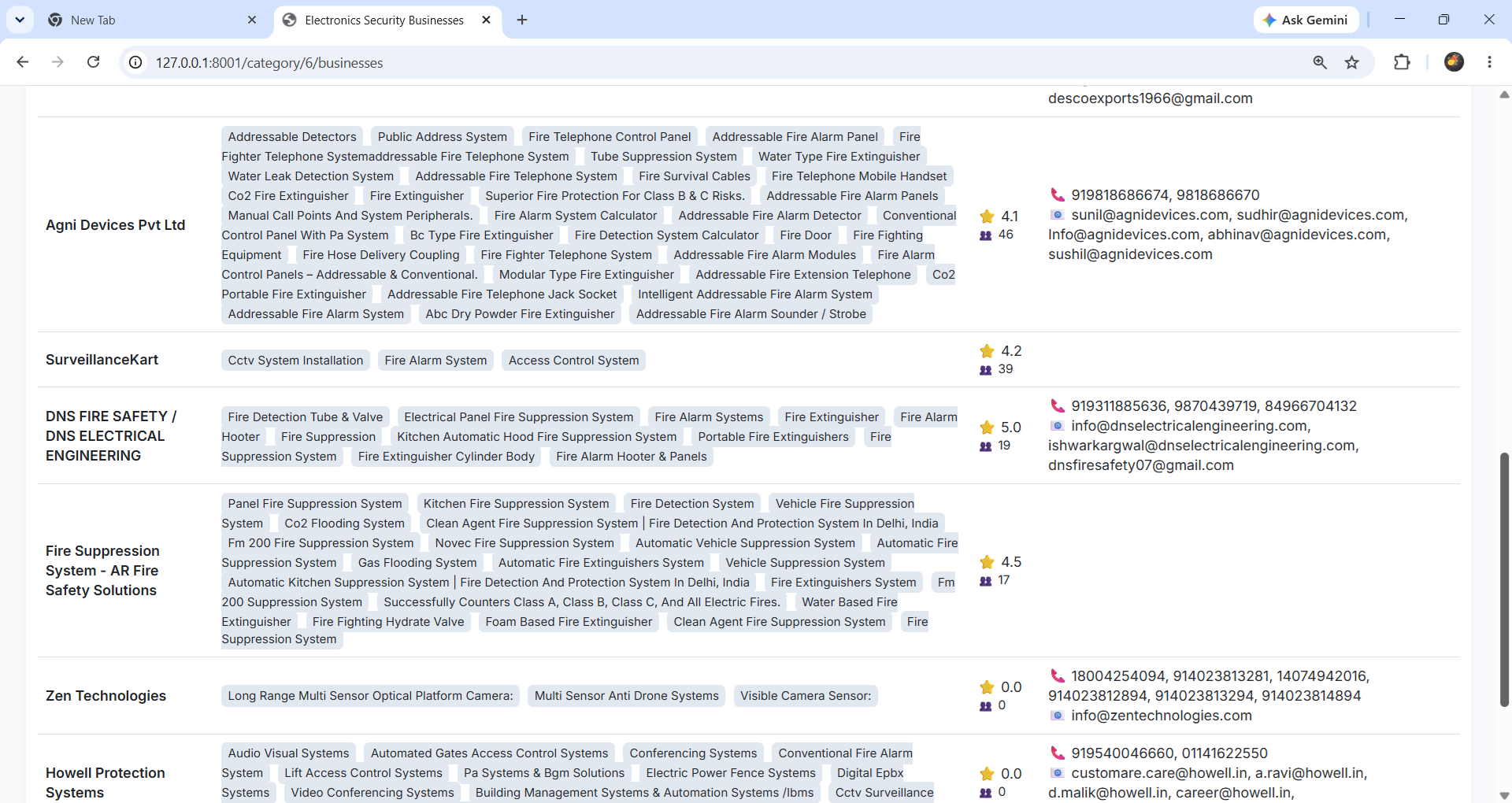Click the Agni Devices phone icon
The height and width of the screenshot is (803, 1512).
click(x=1057, y=194)
